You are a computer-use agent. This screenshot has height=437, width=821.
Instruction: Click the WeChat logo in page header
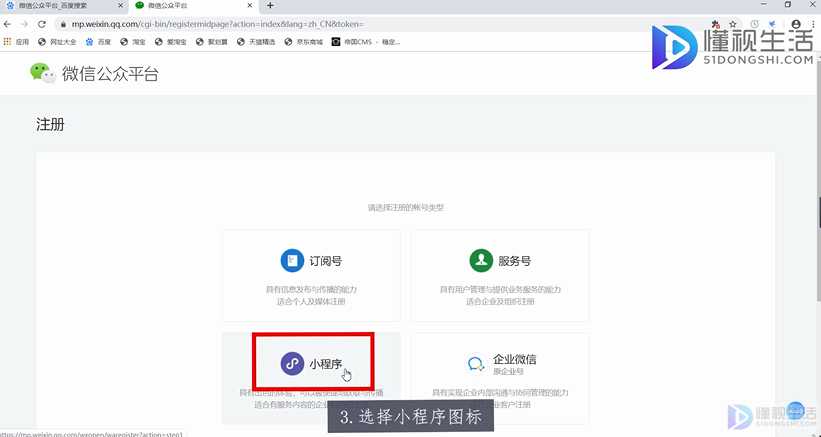(x=41, y=72)
